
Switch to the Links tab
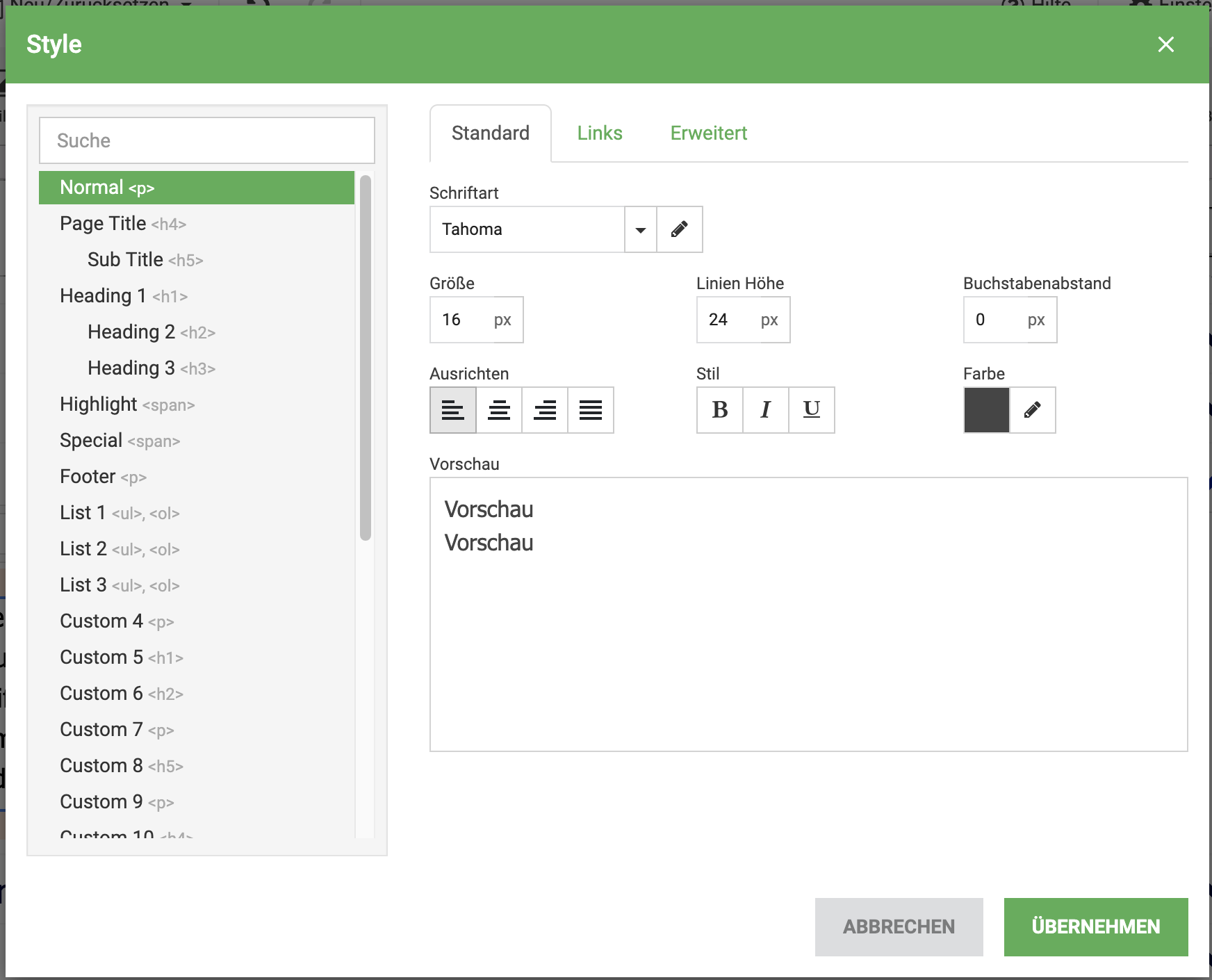coord(599,133)
